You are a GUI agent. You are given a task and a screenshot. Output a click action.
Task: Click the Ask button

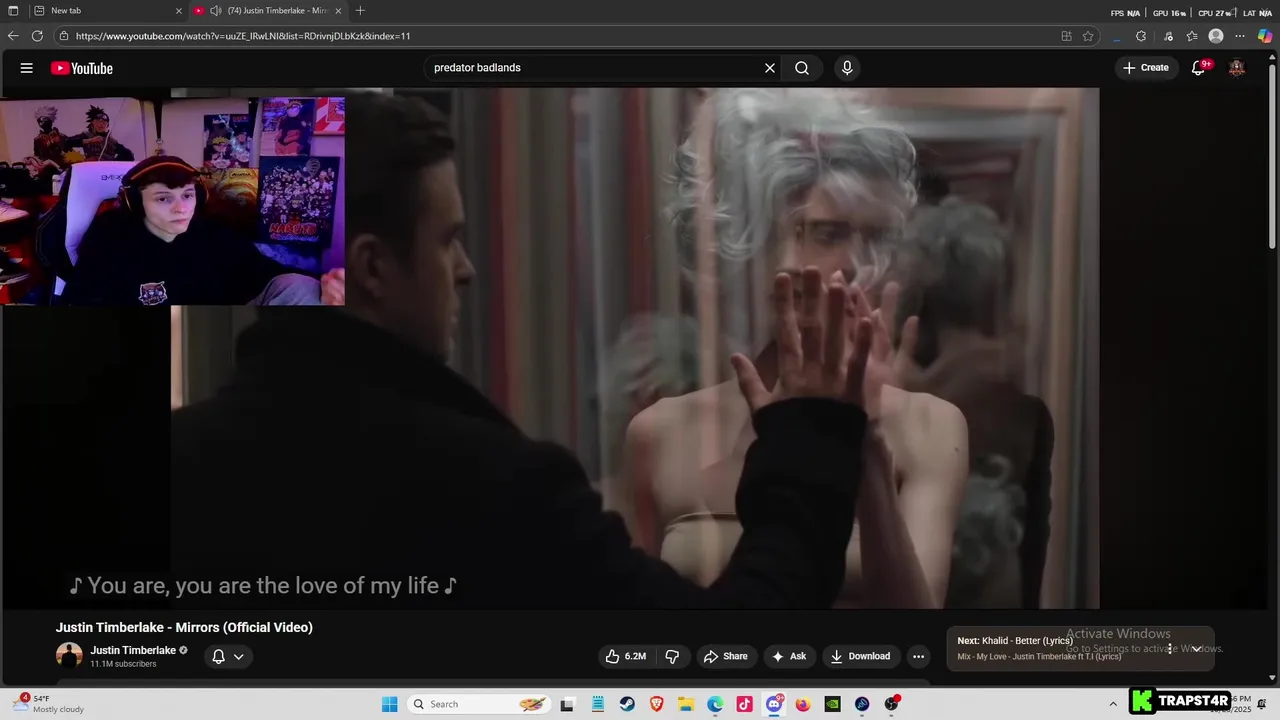(789, 656)
